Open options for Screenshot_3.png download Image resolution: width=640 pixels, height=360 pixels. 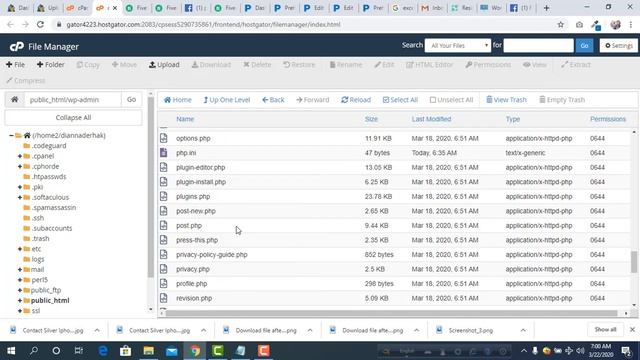pos(523,330)
